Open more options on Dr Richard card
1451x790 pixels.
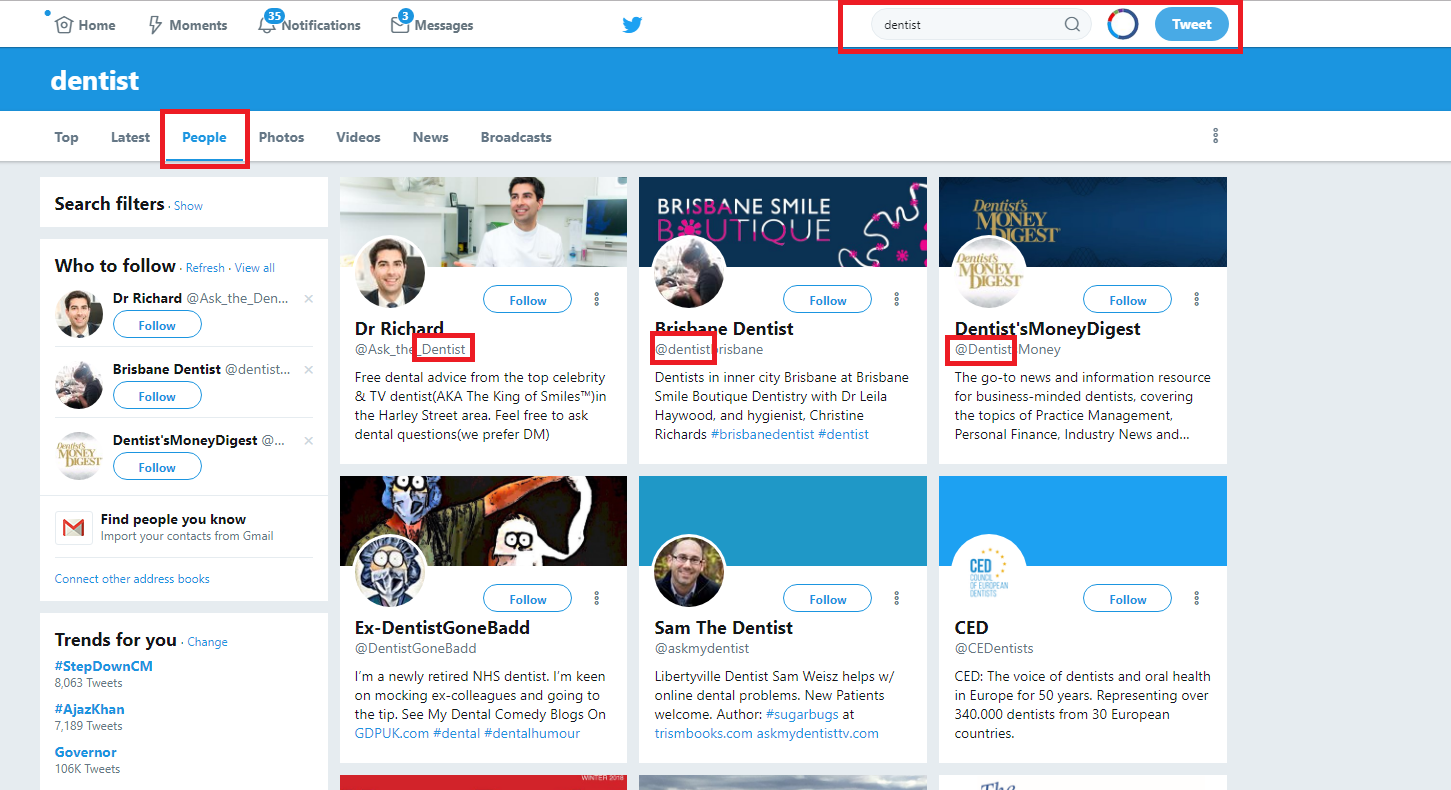pos(596,299)
